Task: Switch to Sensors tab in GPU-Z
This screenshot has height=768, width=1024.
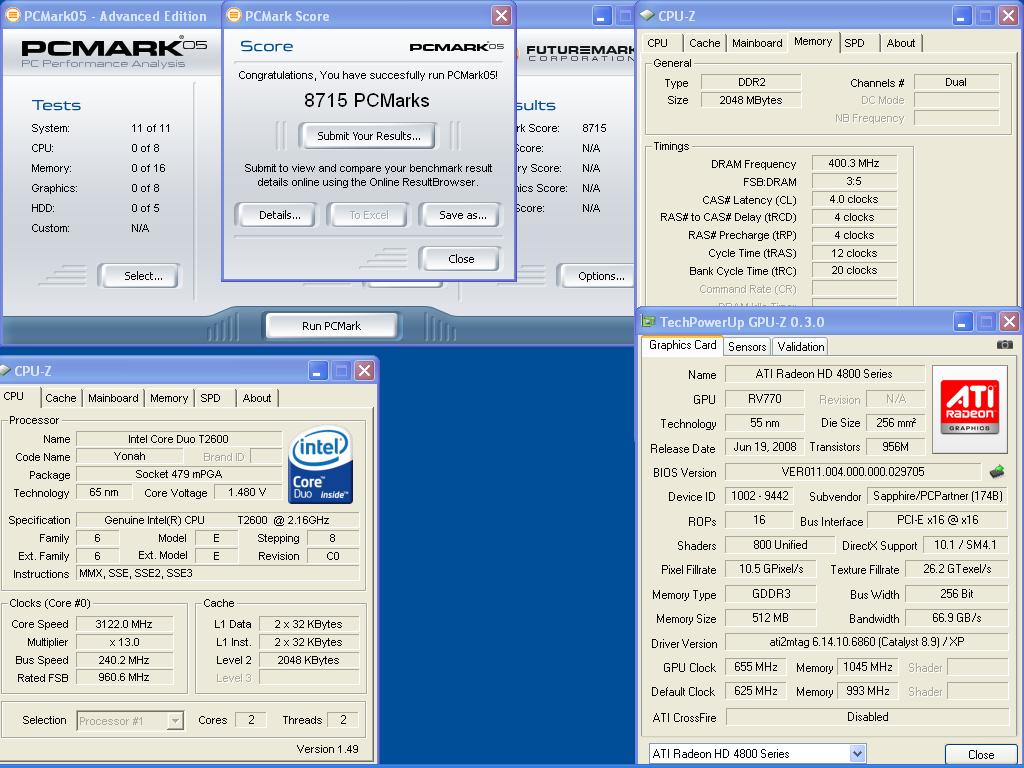Action: 746,347
